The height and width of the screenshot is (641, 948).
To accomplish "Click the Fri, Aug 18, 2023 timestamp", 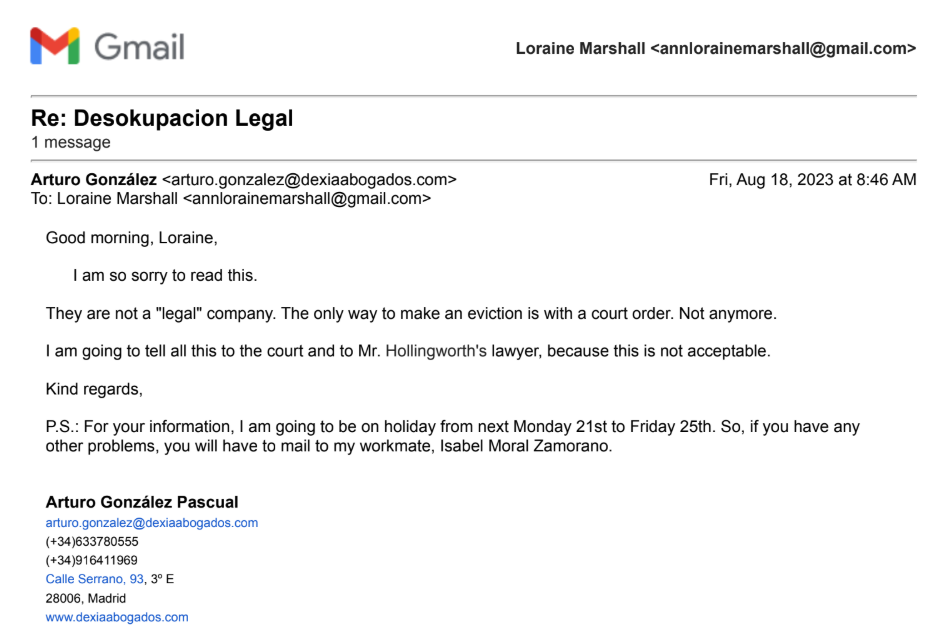I will [x=812, y=180].
